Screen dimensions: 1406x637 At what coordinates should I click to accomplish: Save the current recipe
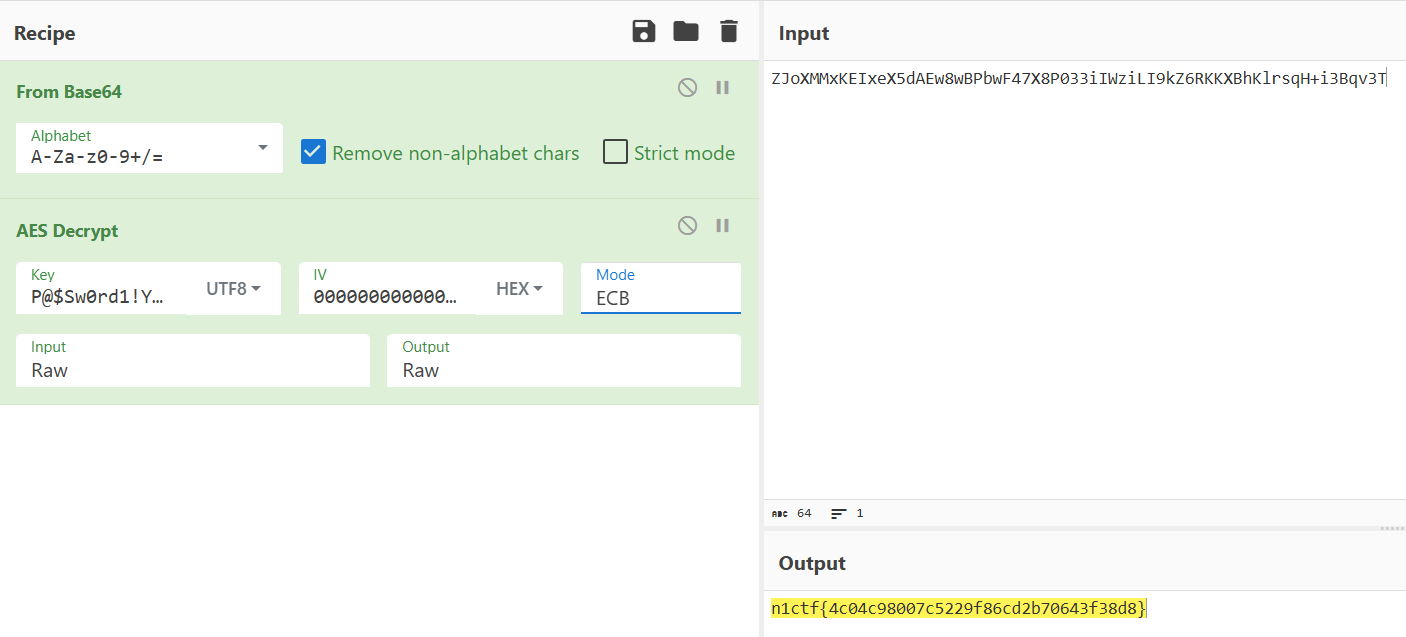(x=644, y=32)
